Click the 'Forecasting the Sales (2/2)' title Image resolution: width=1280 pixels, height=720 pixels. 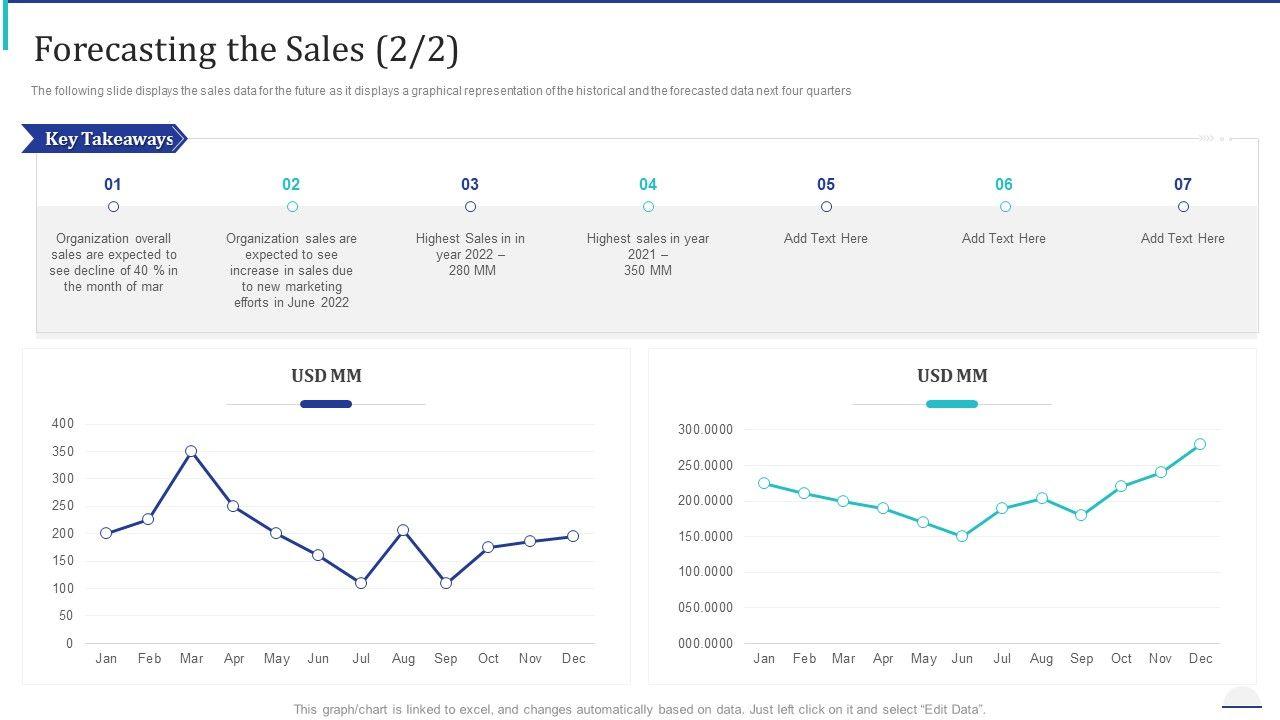pyautogui.click(x=246, y=49)
